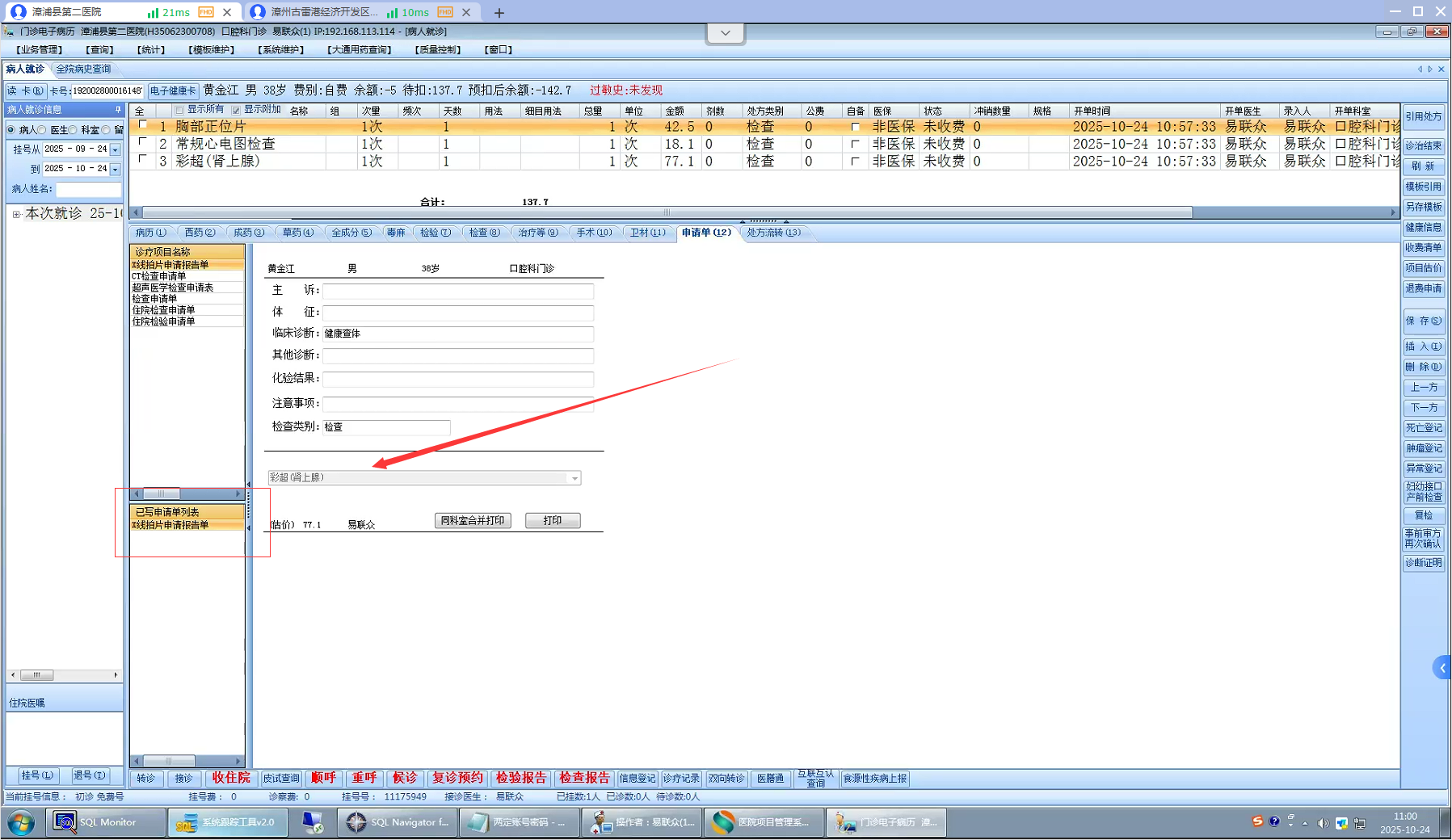Close the 漳浦县第二医院 session tab
The height and width of the screenshot is (840, 1452).
coord(227,12)
